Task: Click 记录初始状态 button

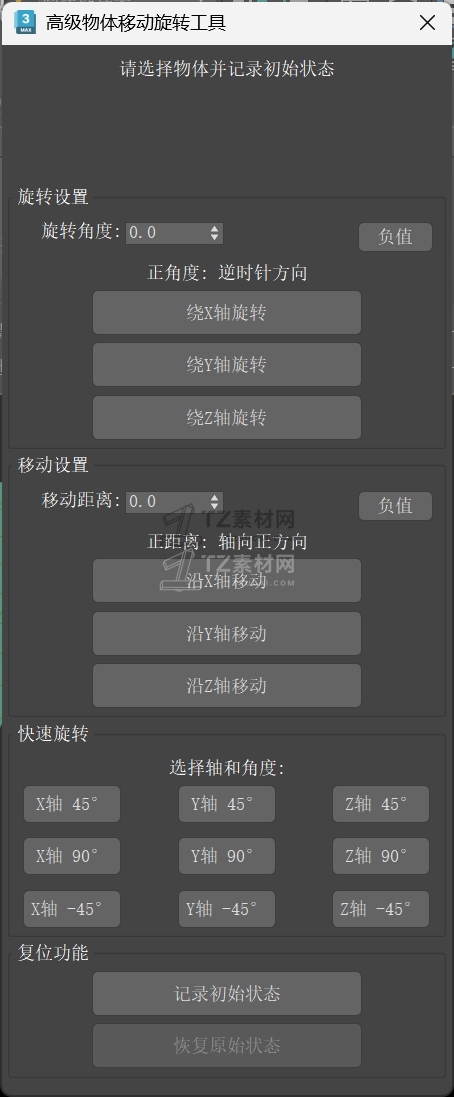Action: pos(227,993)
